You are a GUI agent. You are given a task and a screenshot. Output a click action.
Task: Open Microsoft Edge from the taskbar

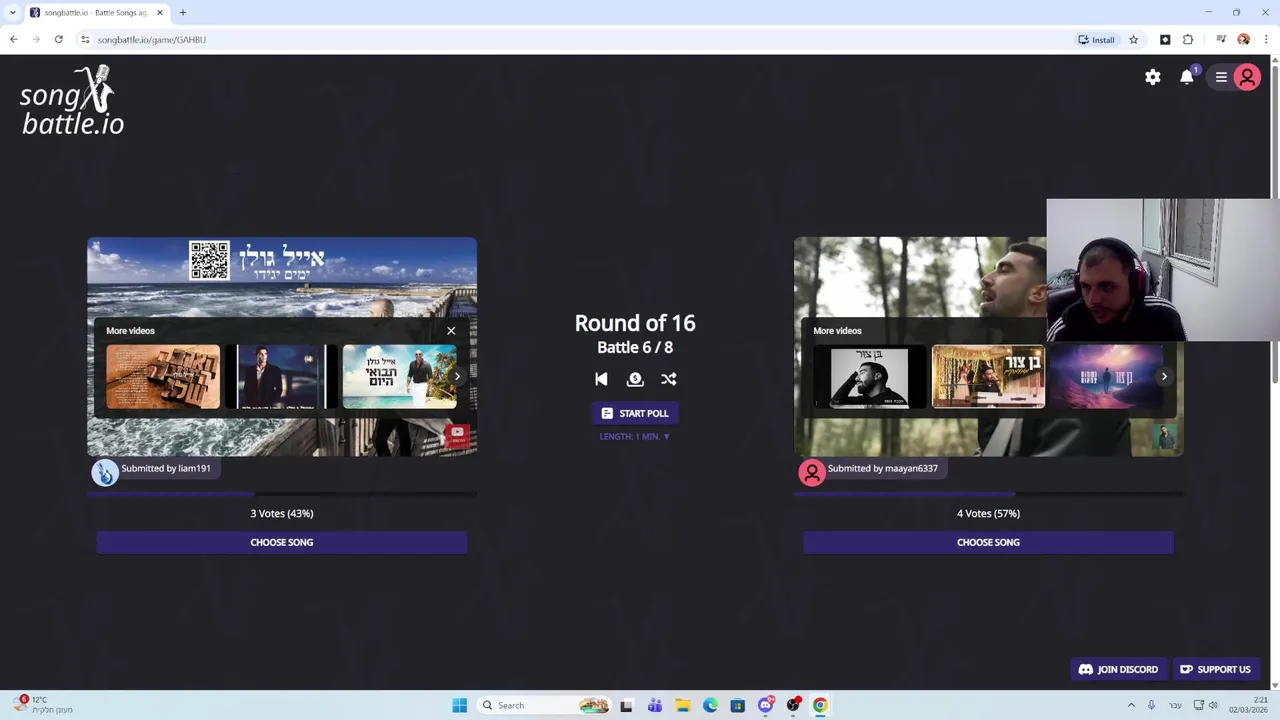pos(710,705)
